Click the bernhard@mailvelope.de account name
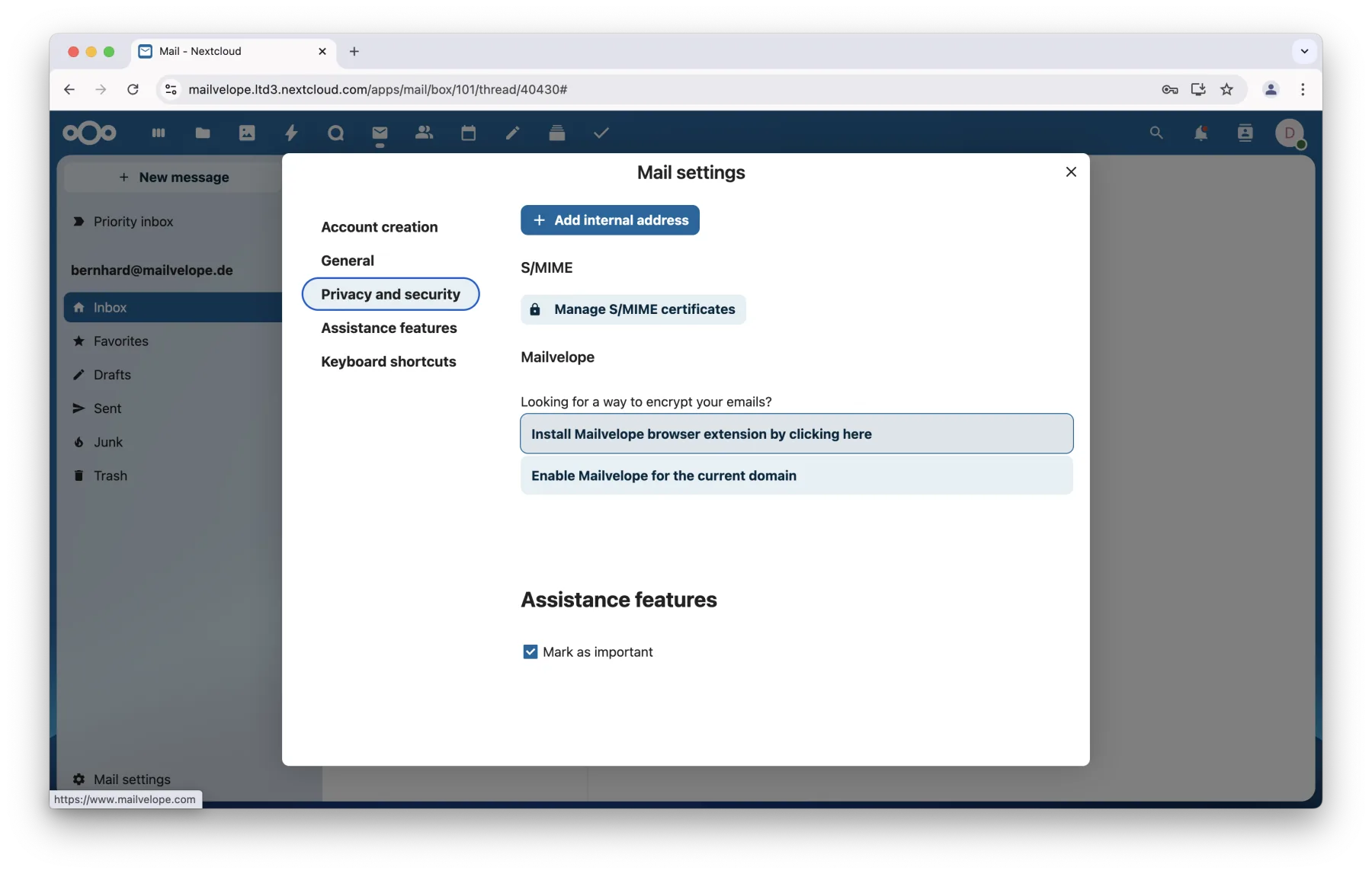1372x874 pixels. point(152,271)
